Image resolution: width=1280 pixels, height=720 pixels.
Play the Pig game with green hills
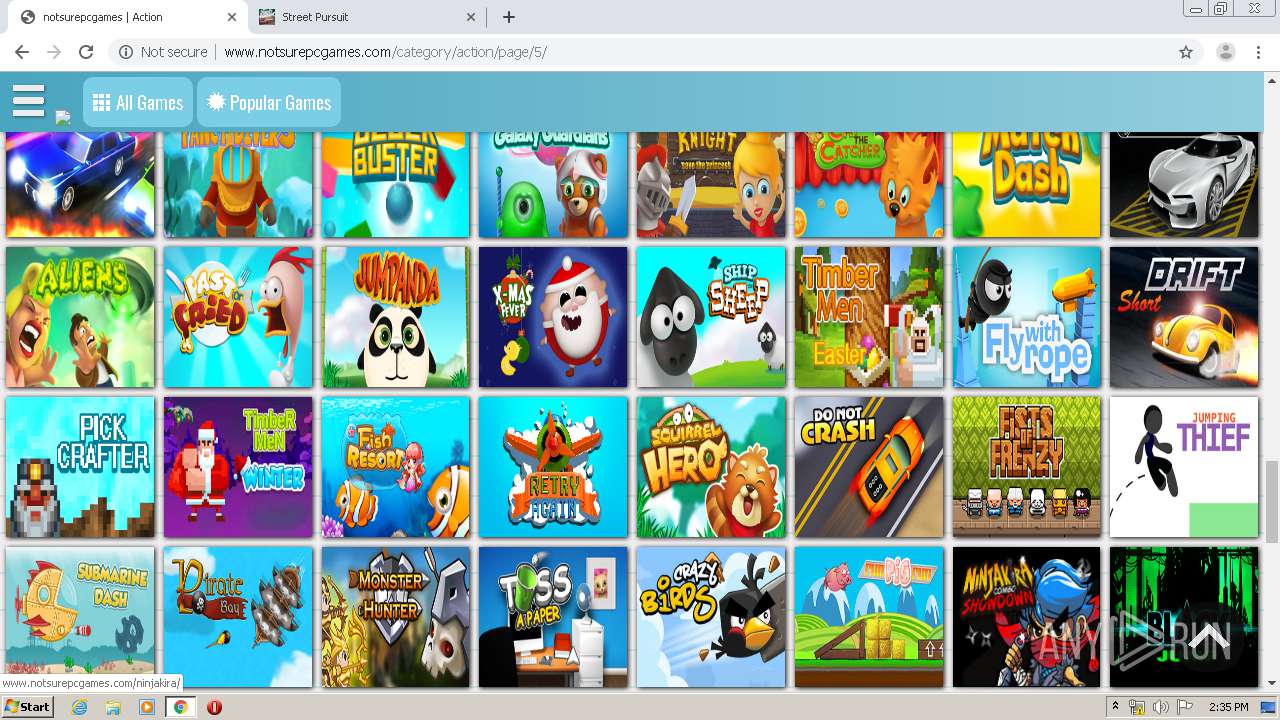[x=869, y=617]
